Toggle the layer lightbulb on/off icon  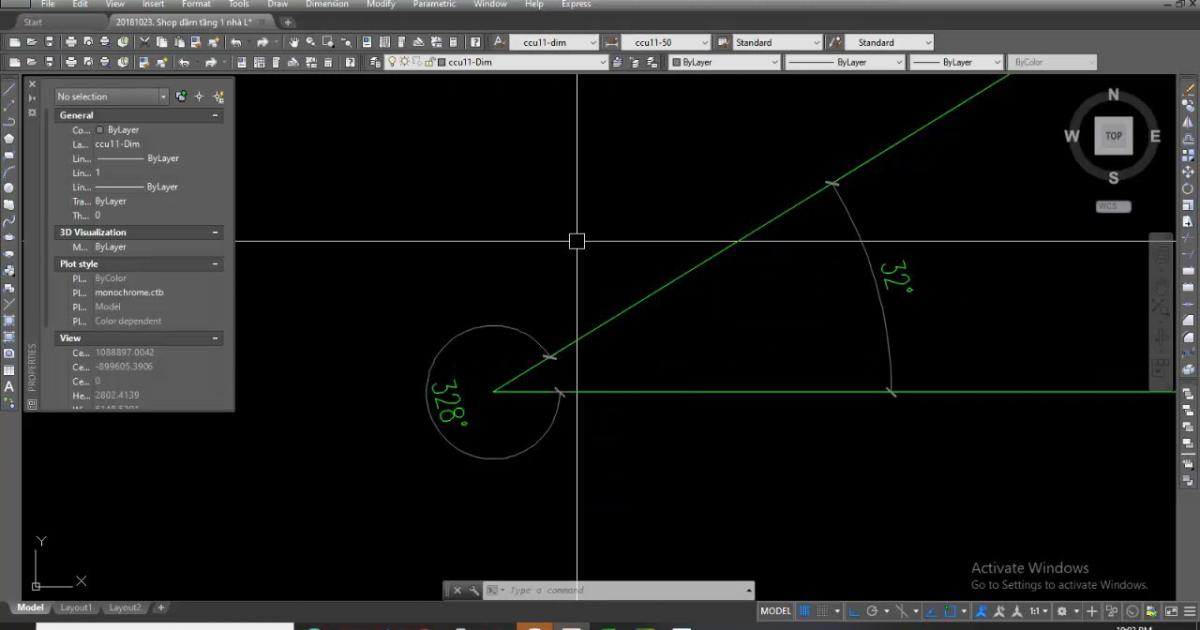click(392, 62)
